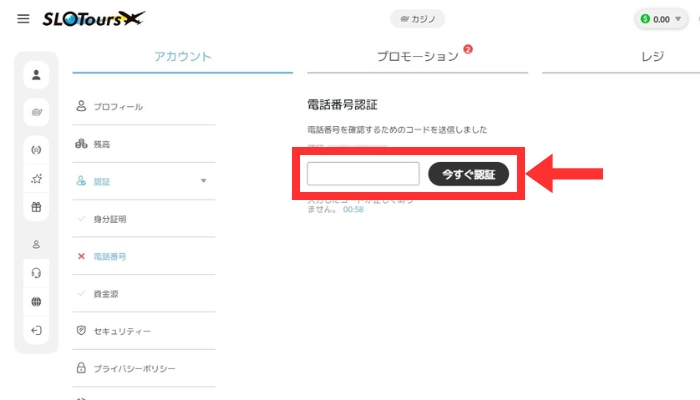Open the hamburger menu icon
Viewport: 700px width, 400px height.
(x=23, y=19)
